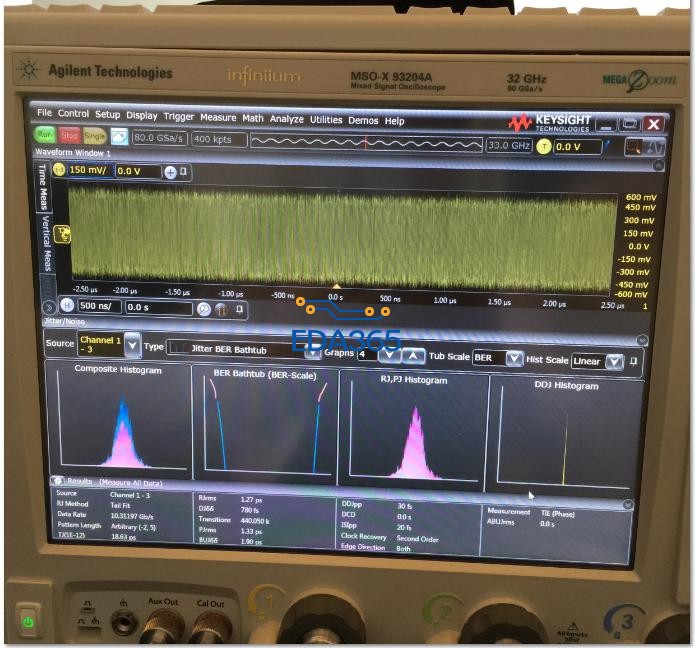Increase Graphs count with up arrow
This screenshot has width=695, height=648.
(413, 356)
